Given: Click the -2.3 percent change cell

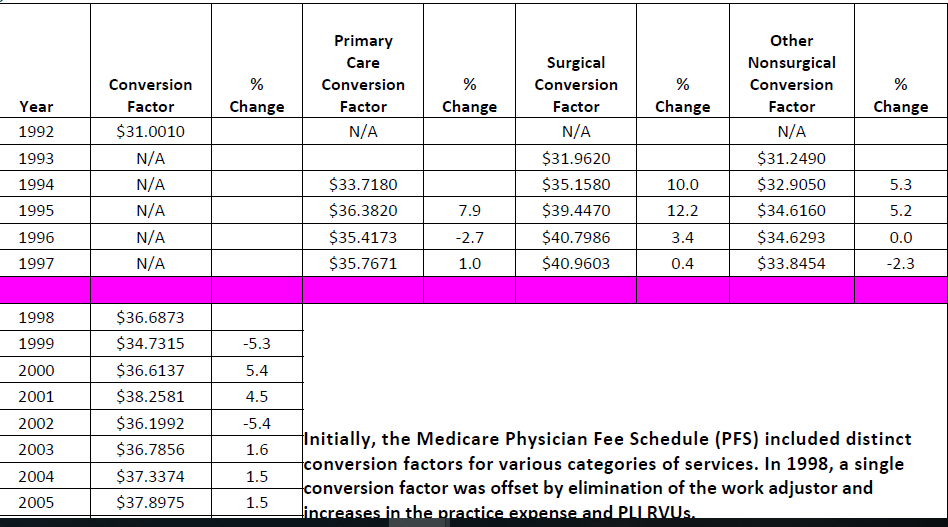Looking at the screenshot, I should click(x=900, y=264).
